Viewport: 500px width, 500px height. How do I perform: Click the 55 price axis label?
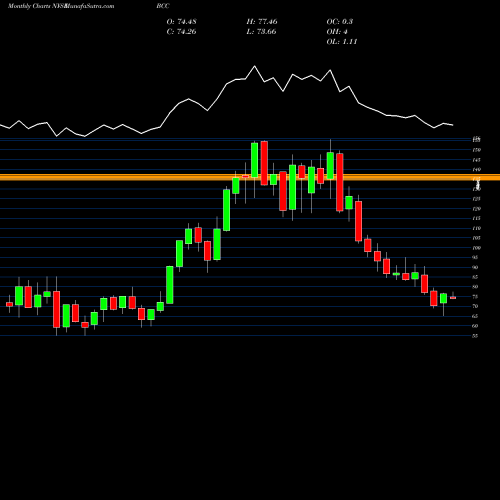[476, 336]
